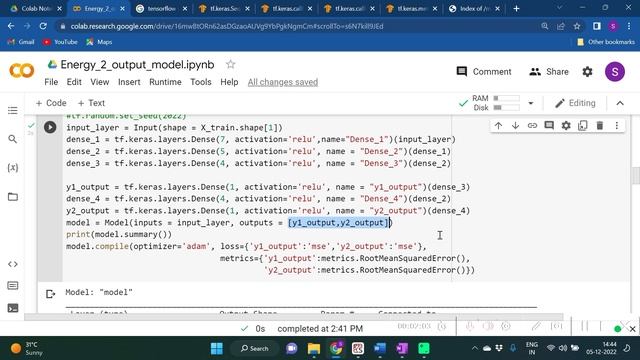Open YouTube bookmark
This screenshot has width=640, height=360.
60,42
